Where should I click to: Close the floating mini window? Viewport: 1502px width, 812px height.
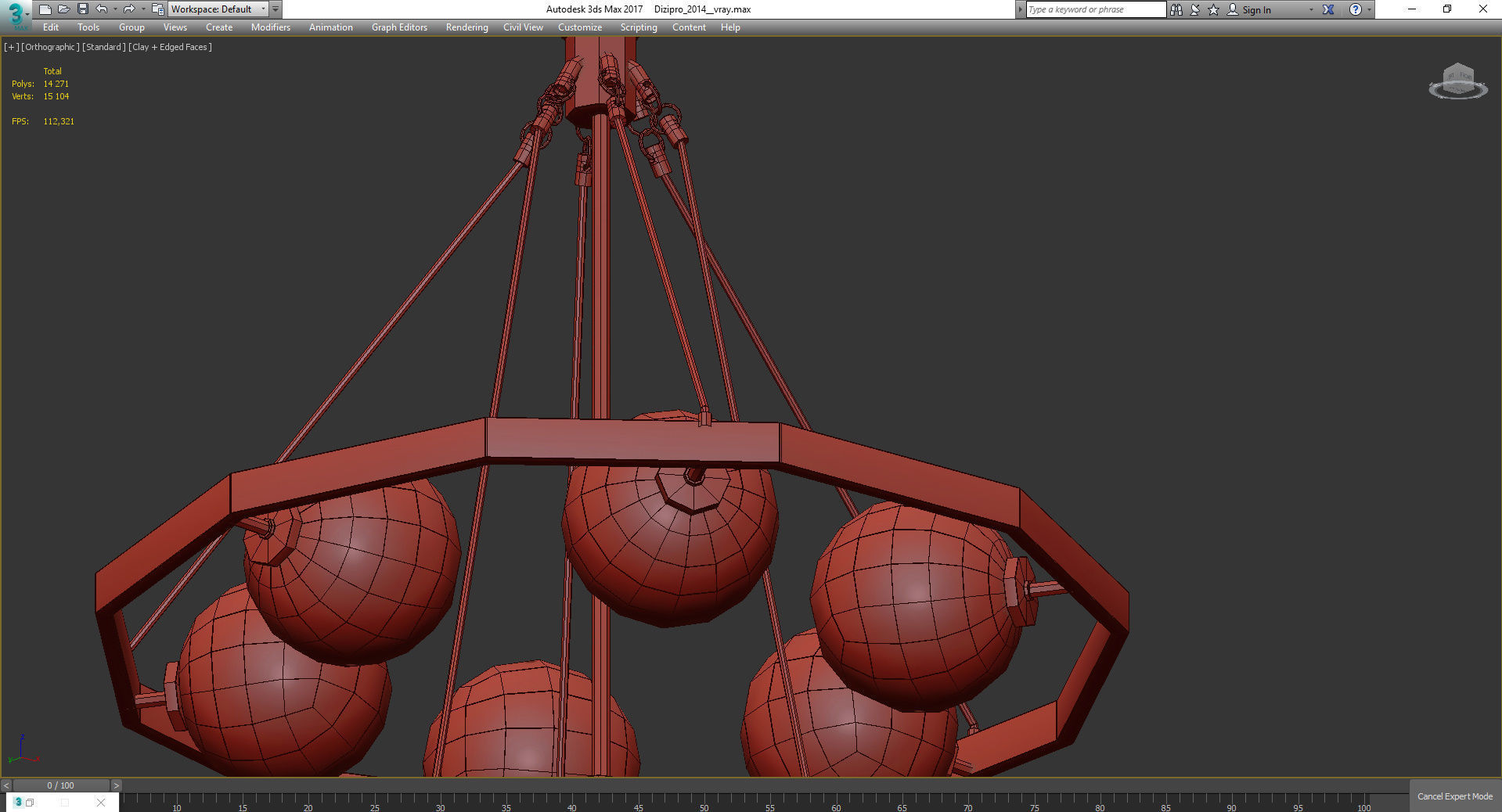coord(101,803)
